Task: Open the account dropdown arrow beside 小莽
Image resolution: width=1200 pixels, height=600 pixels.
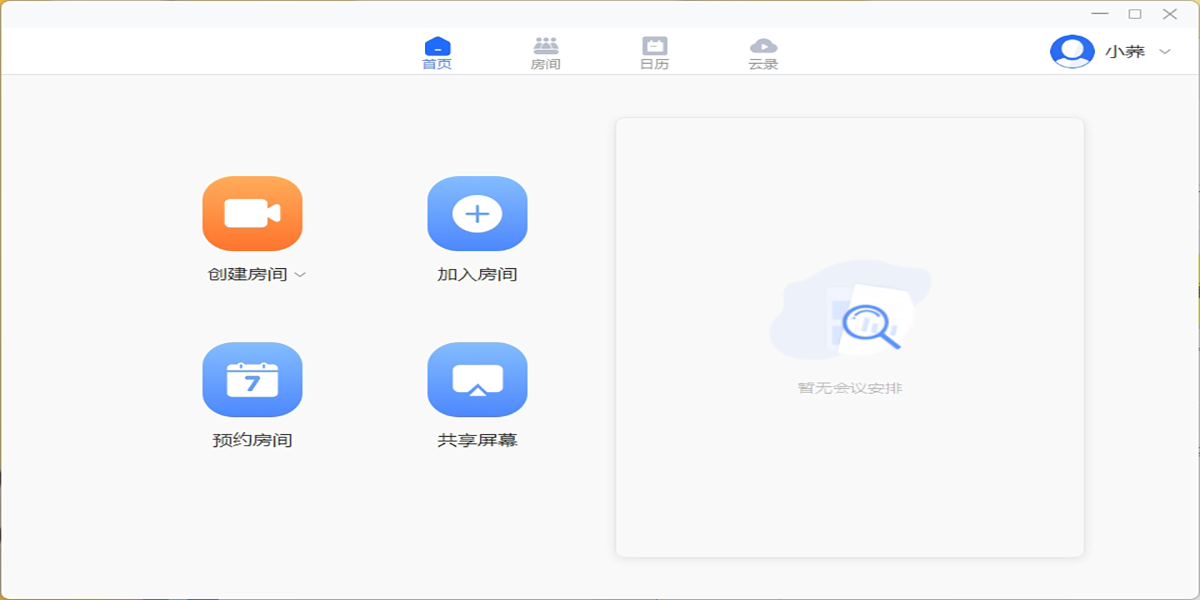Action: click(x=1164, y=52)
